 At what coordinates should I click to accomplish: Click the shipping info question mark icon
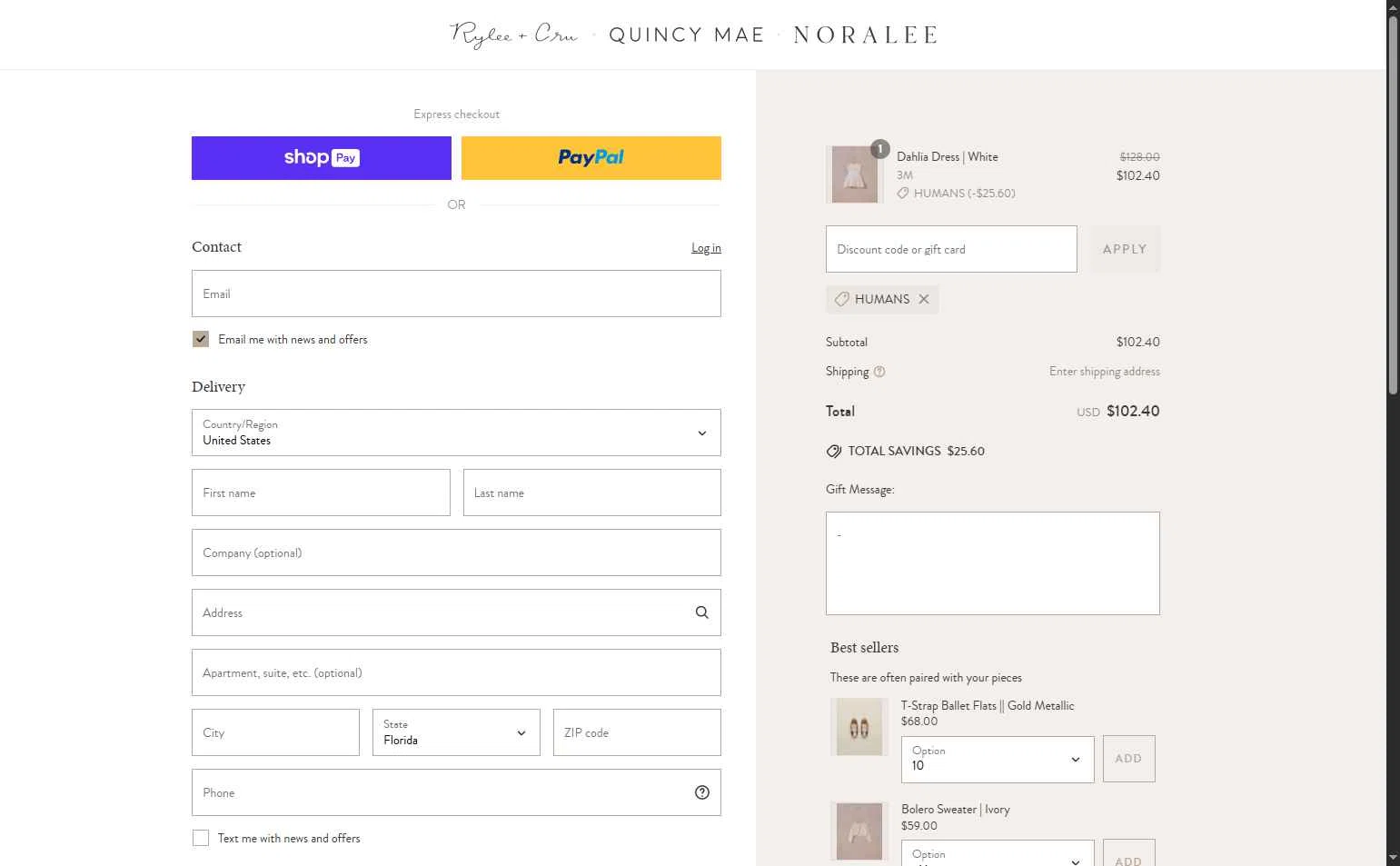879,372
